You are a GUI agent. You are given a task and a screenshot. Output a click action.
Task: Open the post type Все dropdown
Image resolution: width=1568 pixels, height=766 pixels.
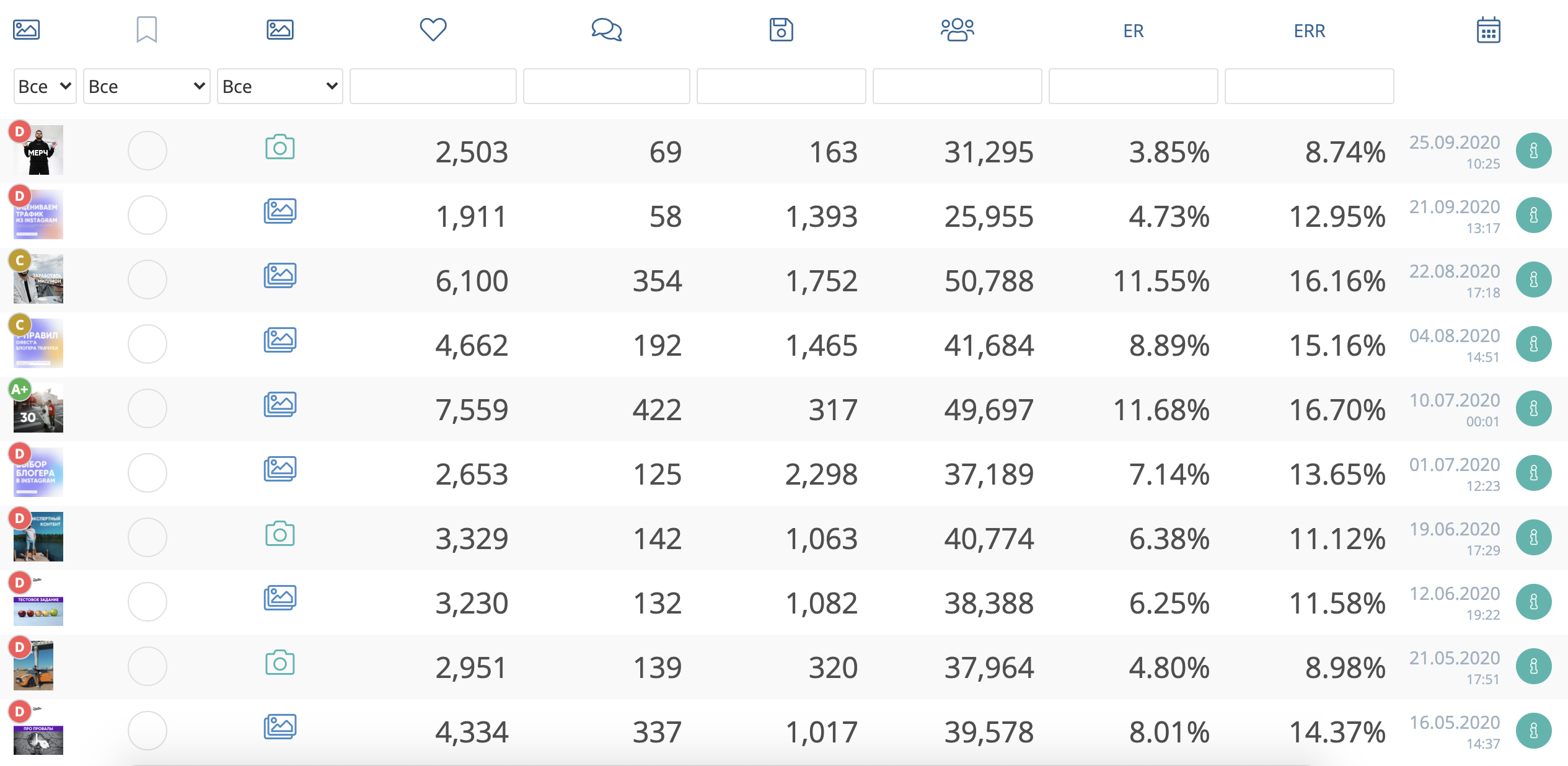click(280, 86)
